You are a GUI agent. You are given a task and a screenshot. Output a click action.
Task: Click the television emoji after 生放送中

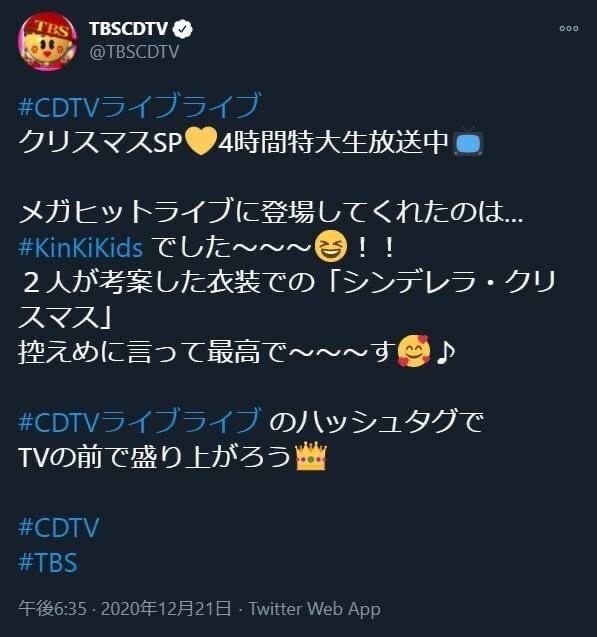(468, 142)
